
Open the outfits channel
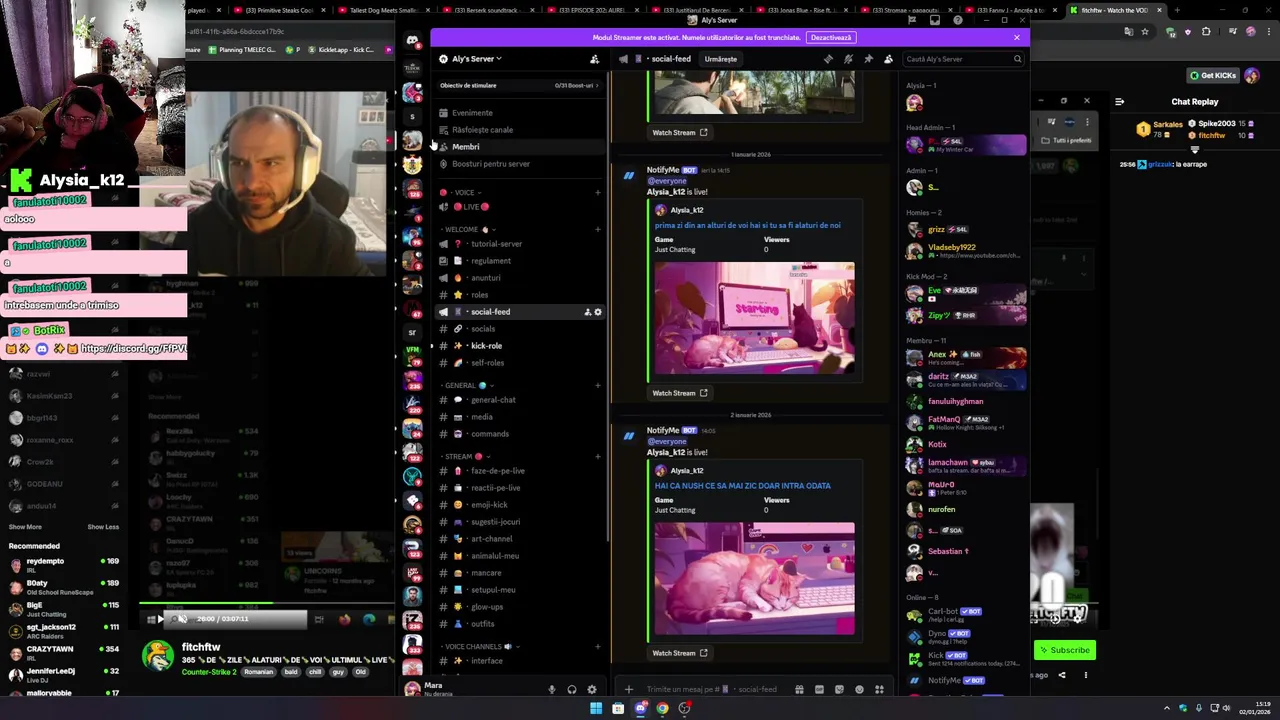pos(519,624)
